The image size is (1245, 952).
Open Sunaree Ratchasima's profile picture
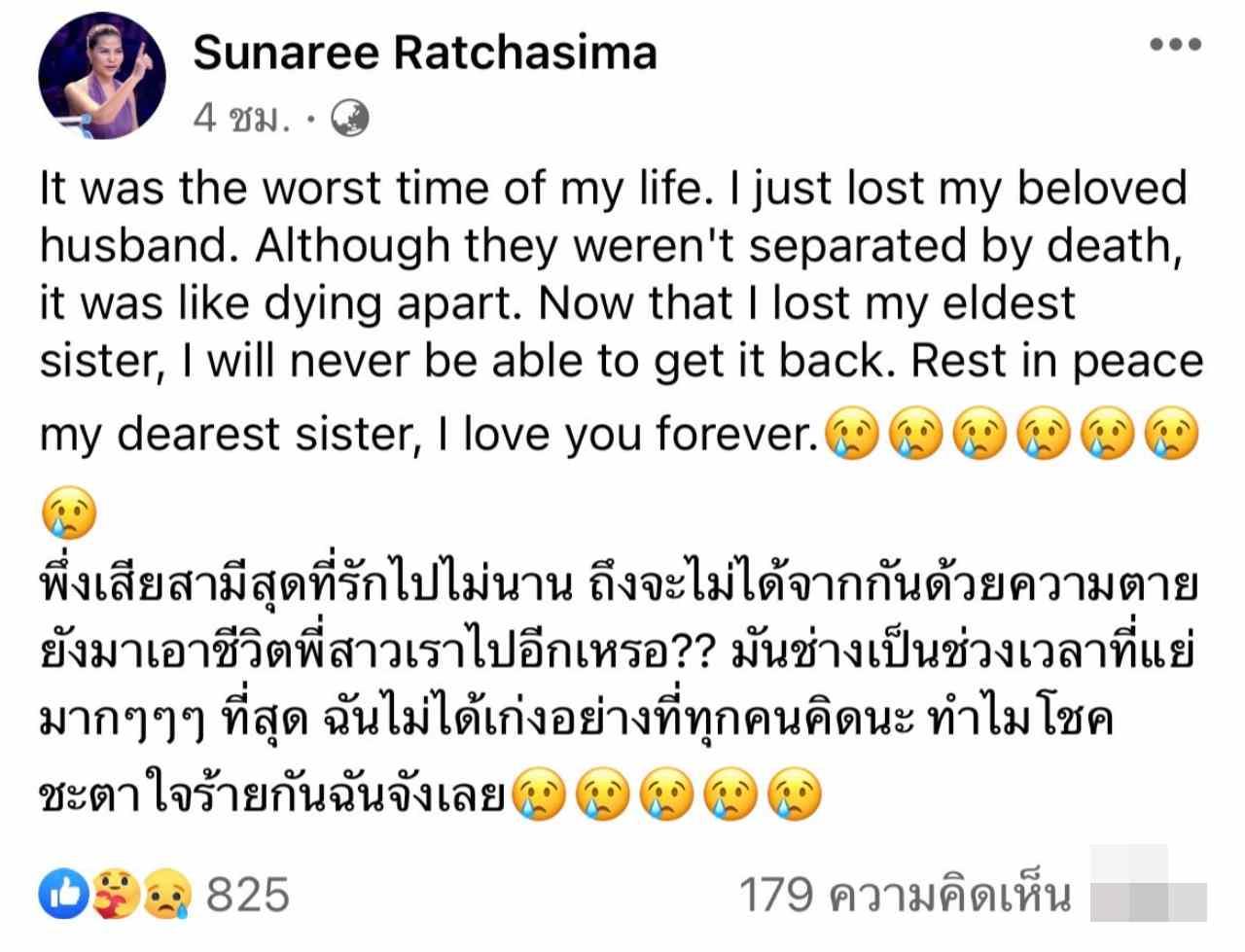click(102, 78)
